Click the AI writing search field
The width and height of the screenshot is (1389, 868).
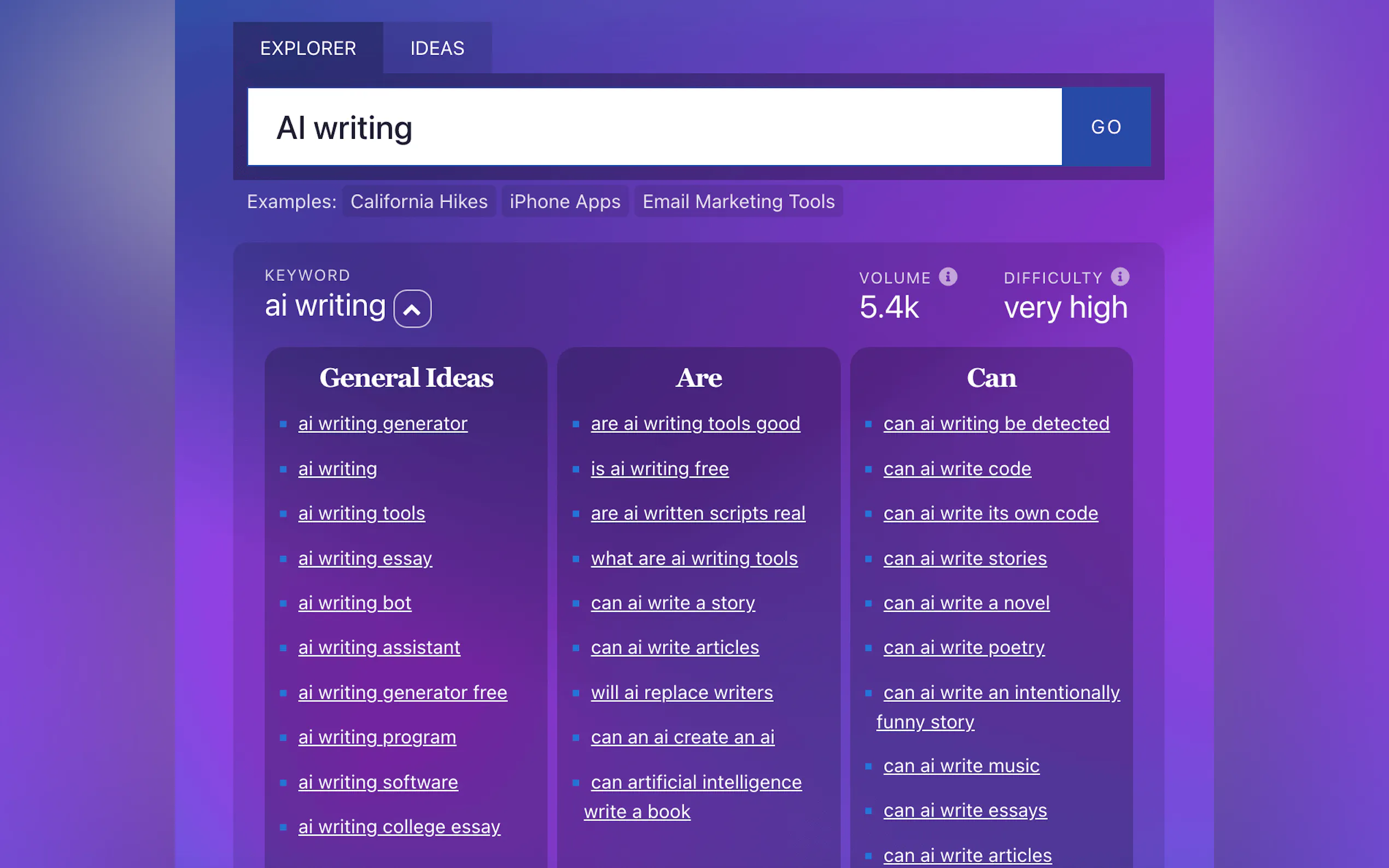(654, 127)
